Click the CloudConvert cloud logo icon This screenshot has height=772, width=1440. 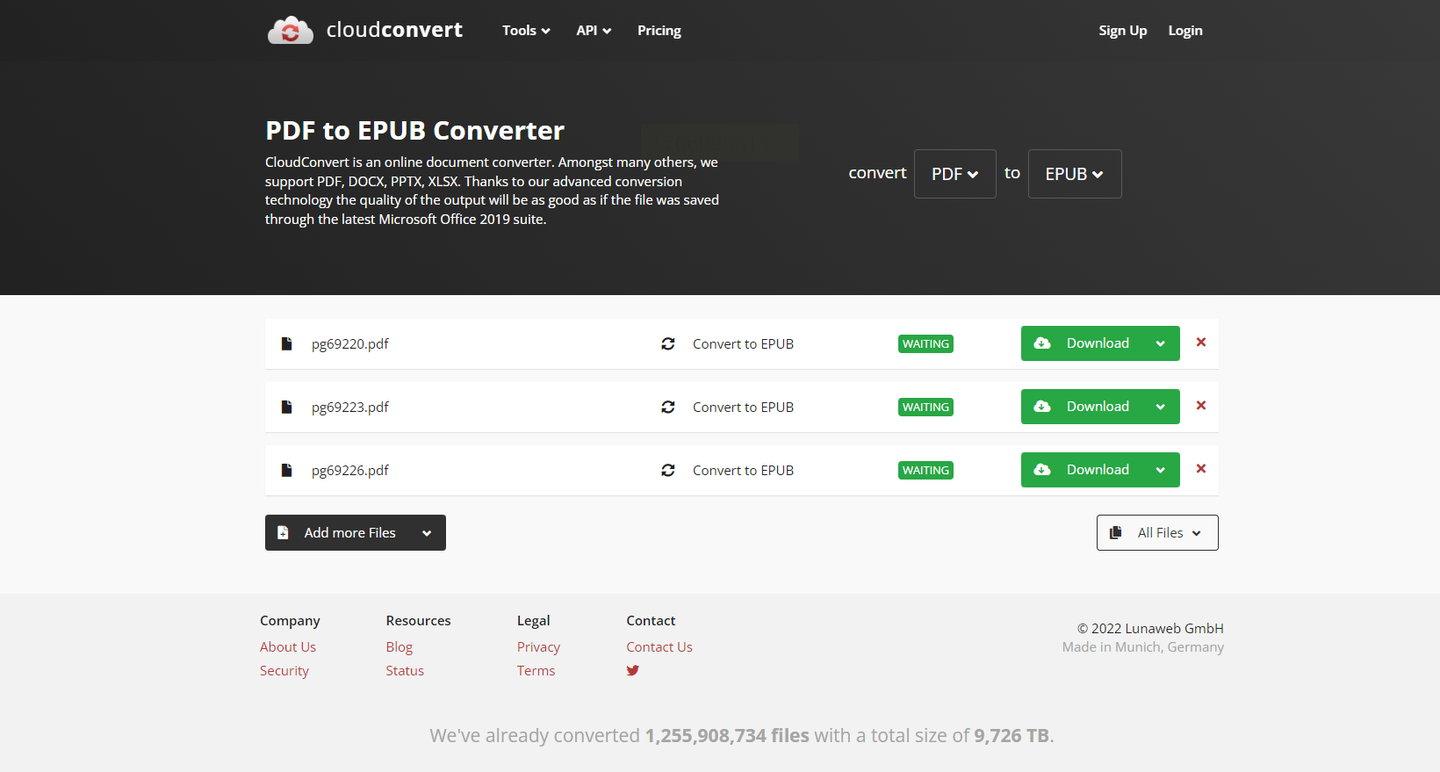click(x=290, y=30)
